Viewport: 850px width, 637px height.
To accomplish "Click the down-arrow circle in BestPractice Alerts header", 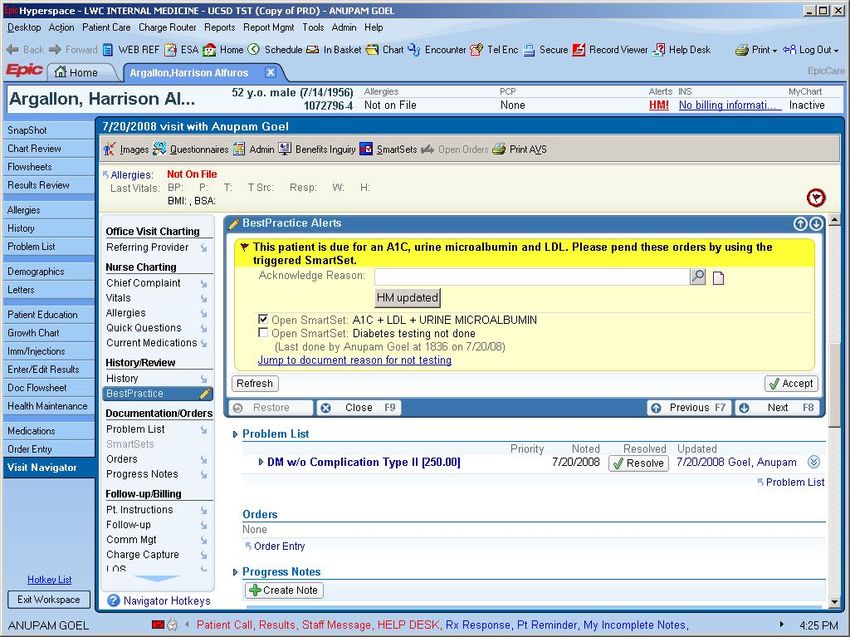I will (x=816, y=223).
